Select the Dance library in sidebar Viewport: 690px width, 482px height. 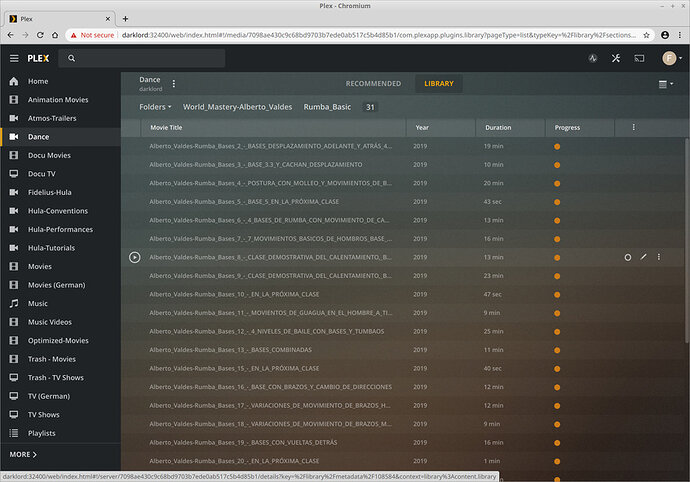click(60, 136)
